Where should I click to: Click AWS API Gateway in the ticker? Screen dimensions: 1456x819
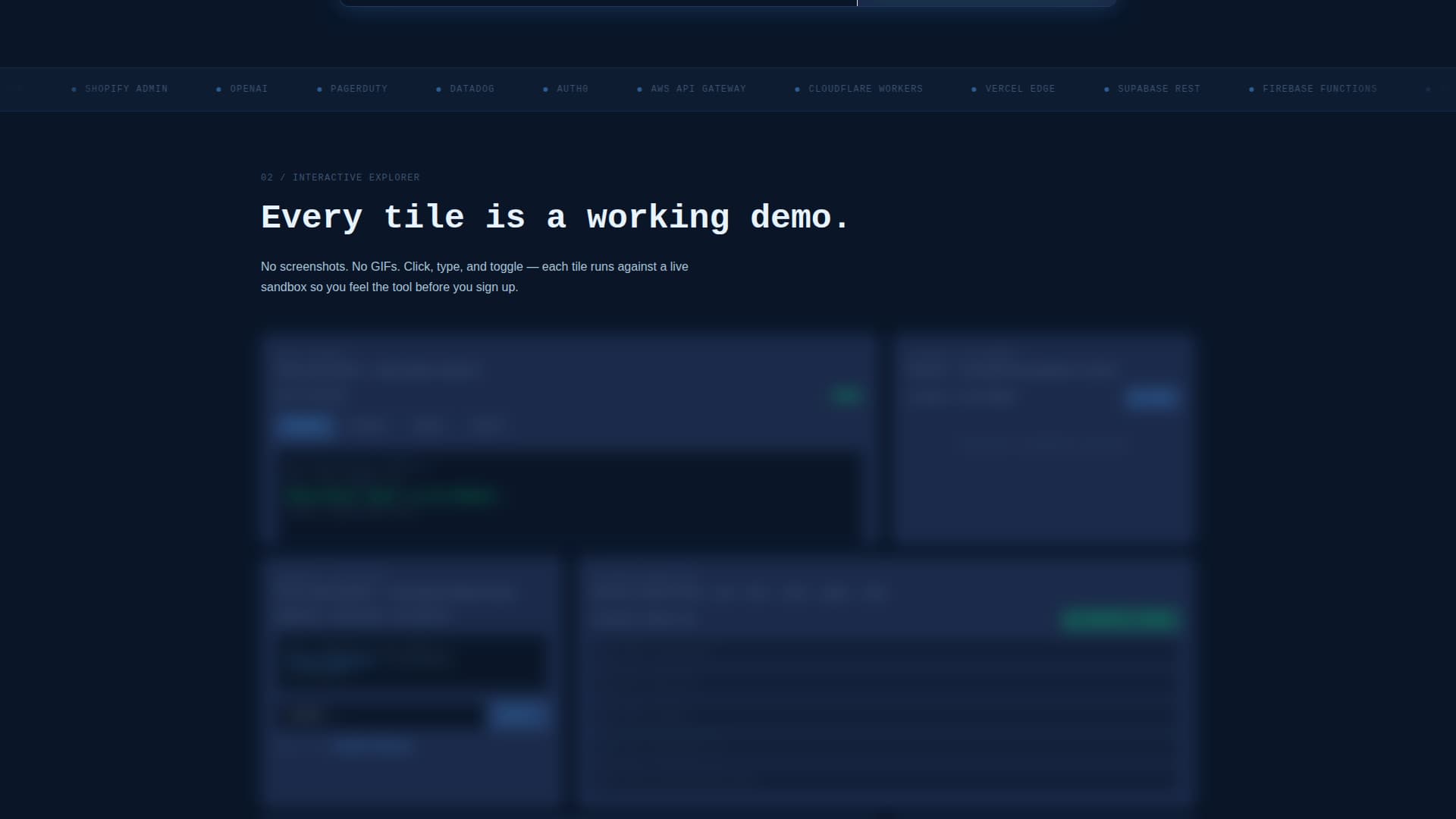click(698, 89)
